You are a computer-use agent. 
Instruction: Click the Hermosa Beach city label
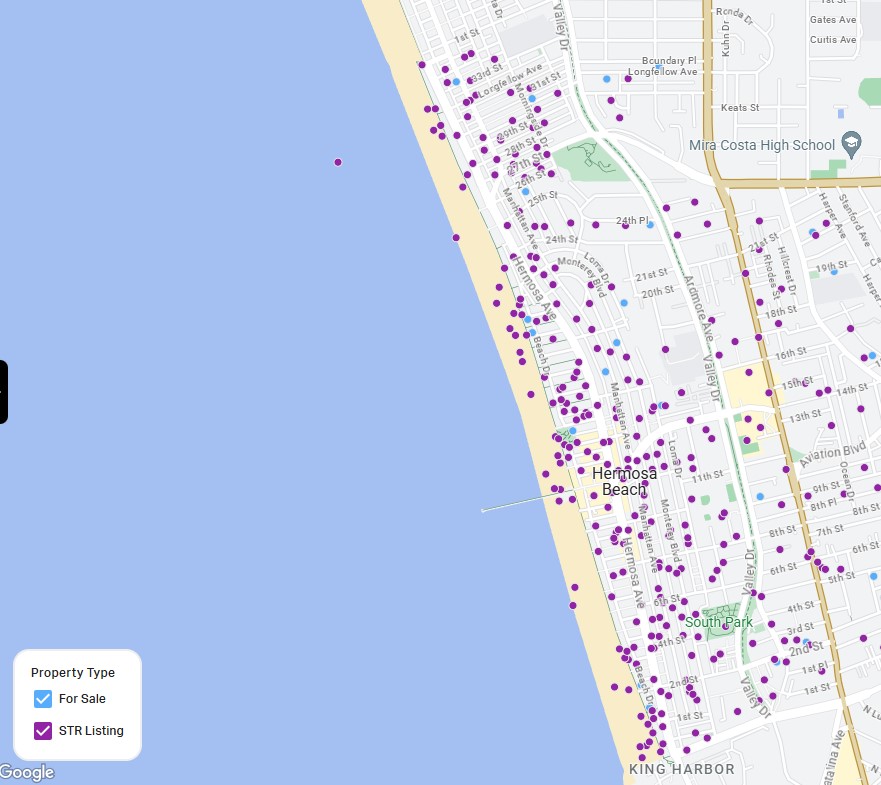pos(624,481)
